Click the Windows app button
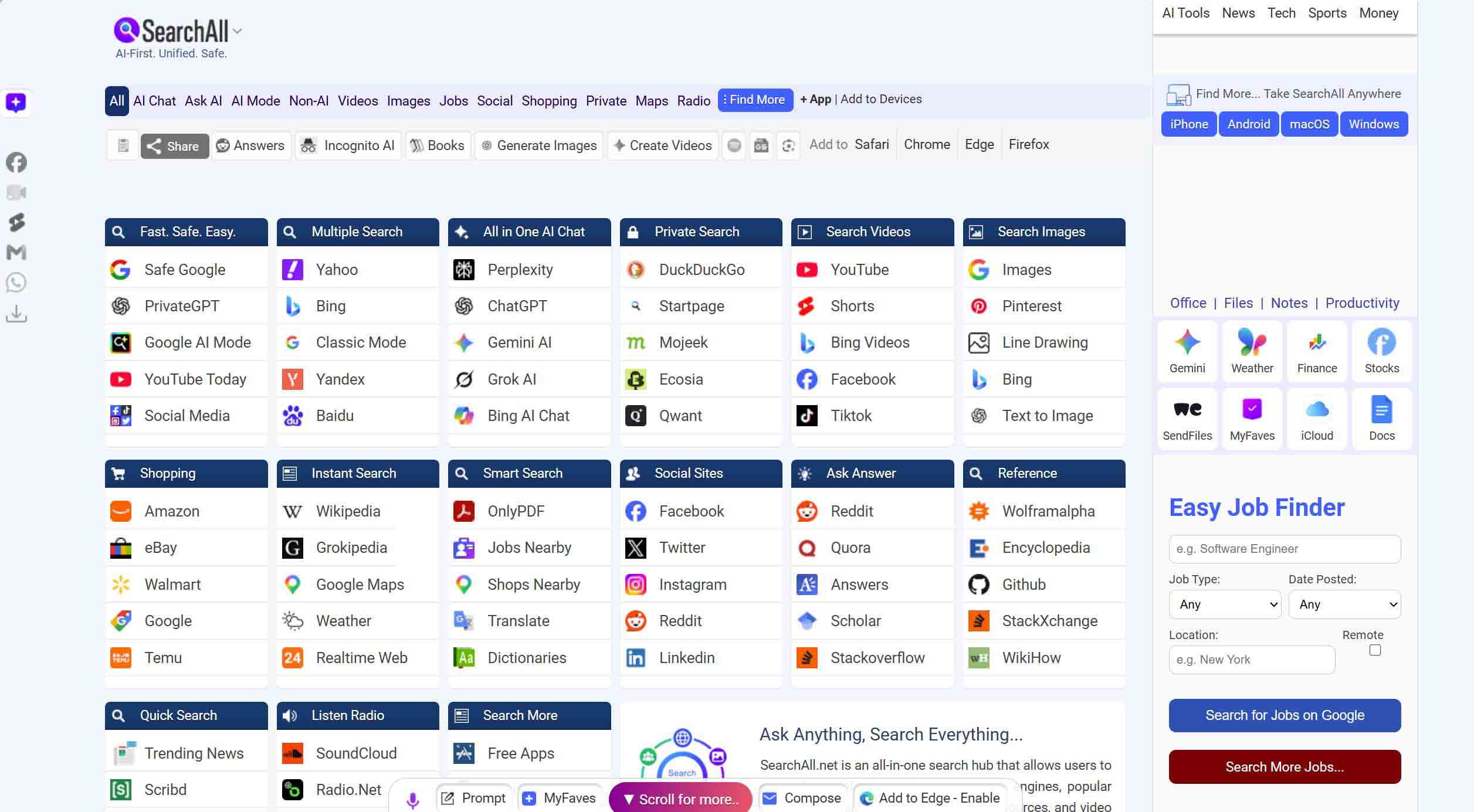The image size is (1474, 812). pyautogui.click(x=1374, y=124)
